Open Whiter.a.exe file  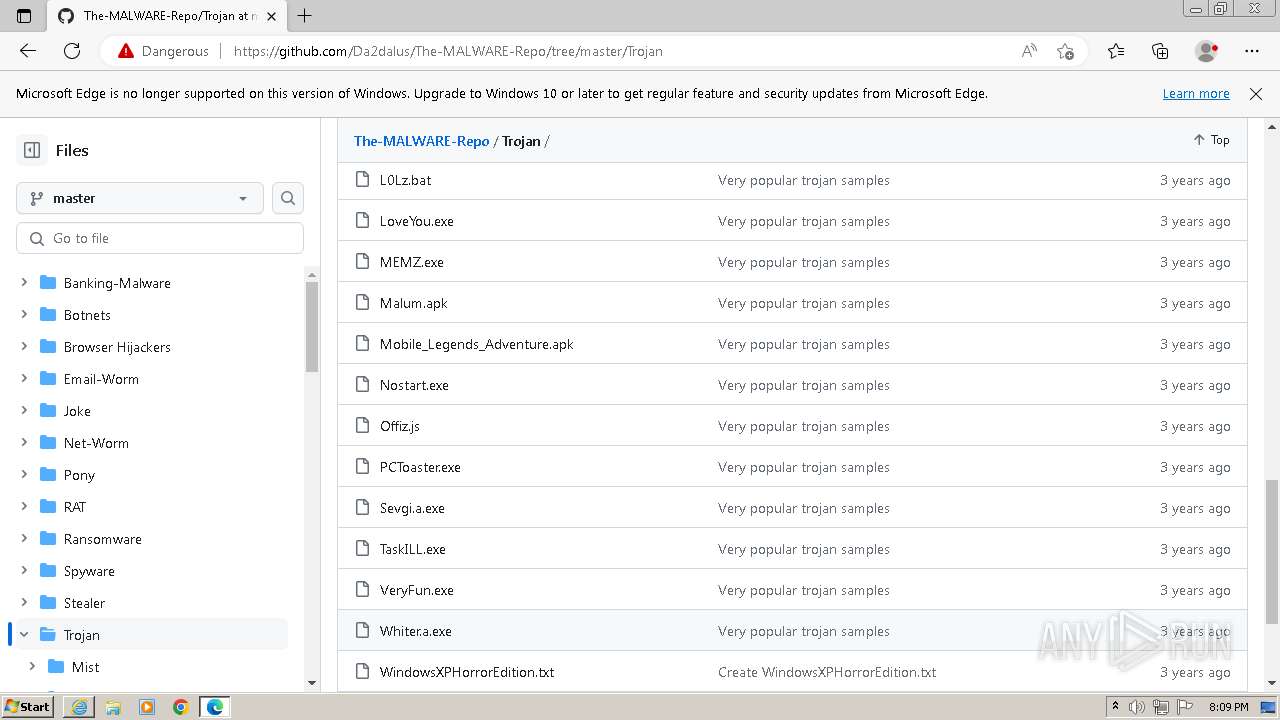pyautogui.click(x=416, y=631)
